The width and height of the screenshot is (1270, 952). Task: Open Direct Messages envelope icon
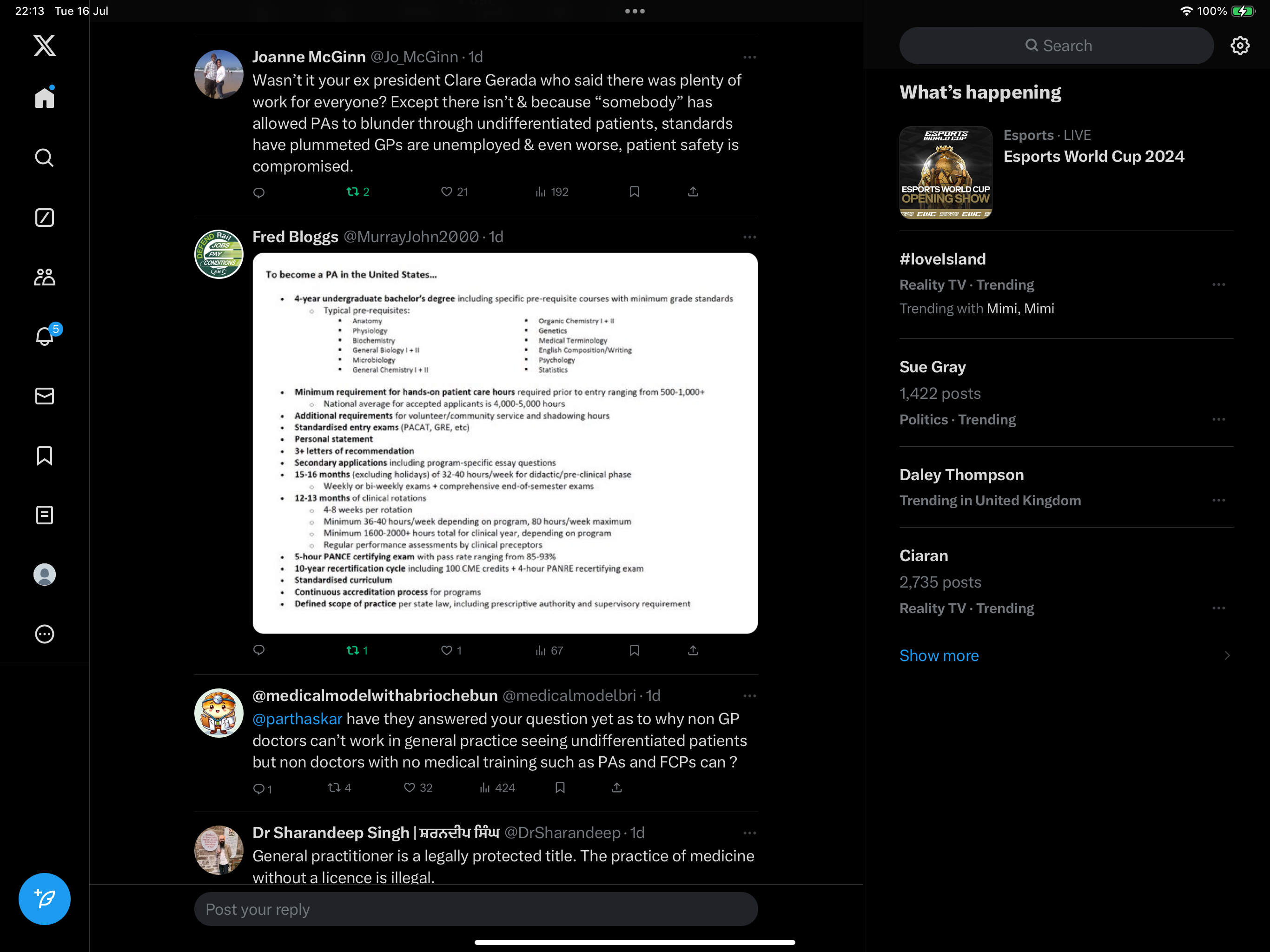point(44,396)
